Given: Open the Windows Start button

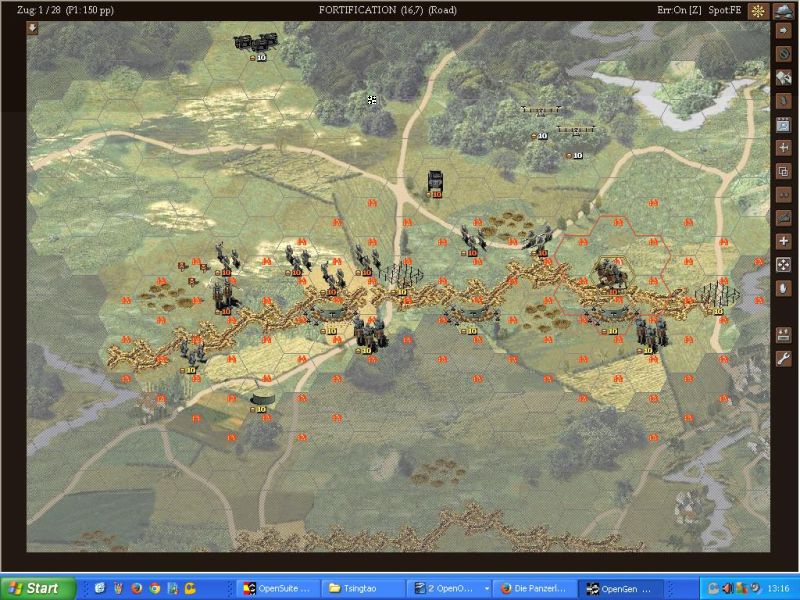Looking at the screenshot, I should click(38, 588).
